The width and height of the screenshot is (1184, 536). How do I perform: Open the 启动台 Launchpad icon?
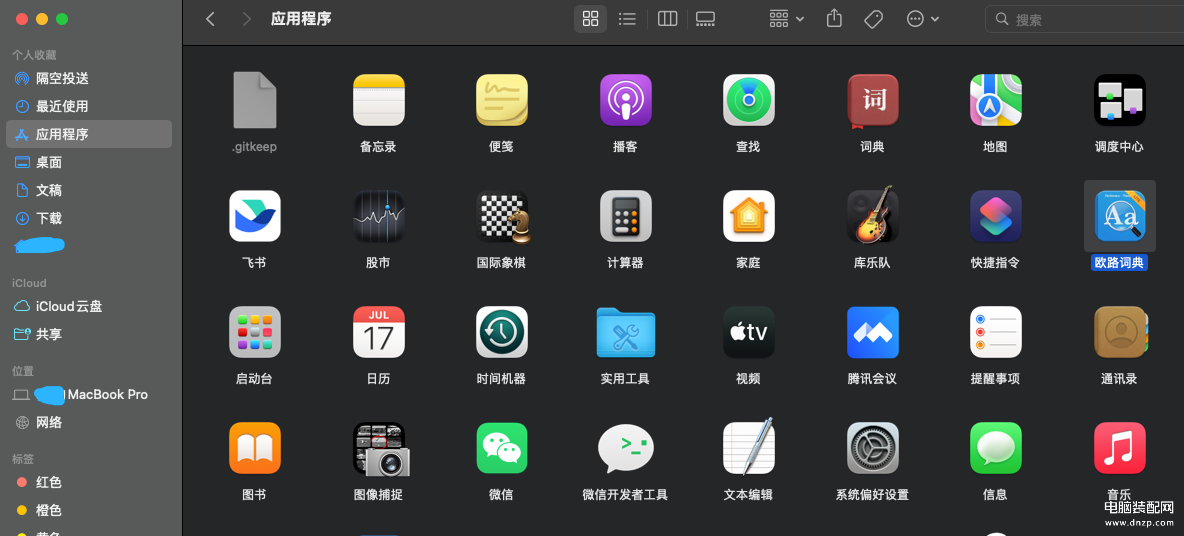tap(254, 332)
